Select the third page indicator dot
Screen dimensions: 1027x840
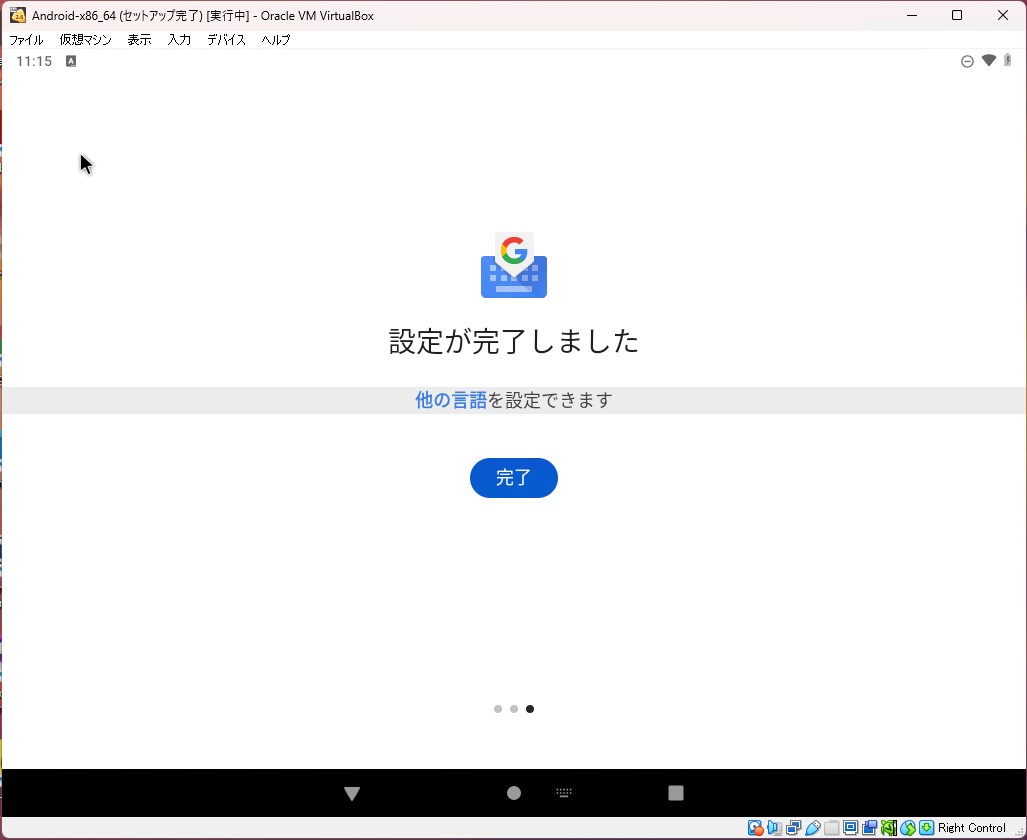click(x=530, y=709)
